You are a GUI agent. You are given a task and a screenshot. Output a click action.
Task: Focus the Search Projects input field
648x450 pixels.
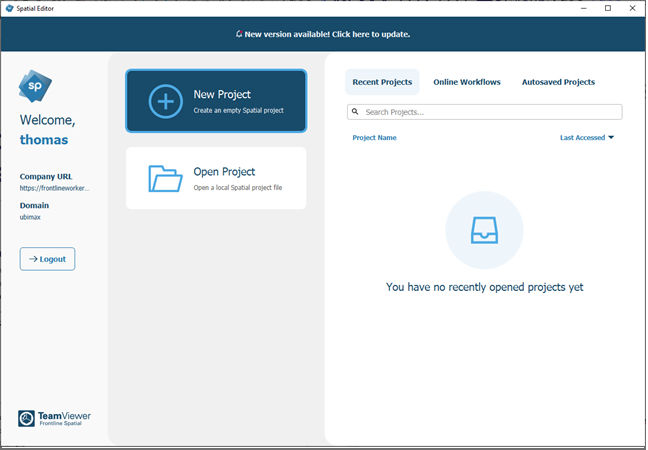point(485,112)
